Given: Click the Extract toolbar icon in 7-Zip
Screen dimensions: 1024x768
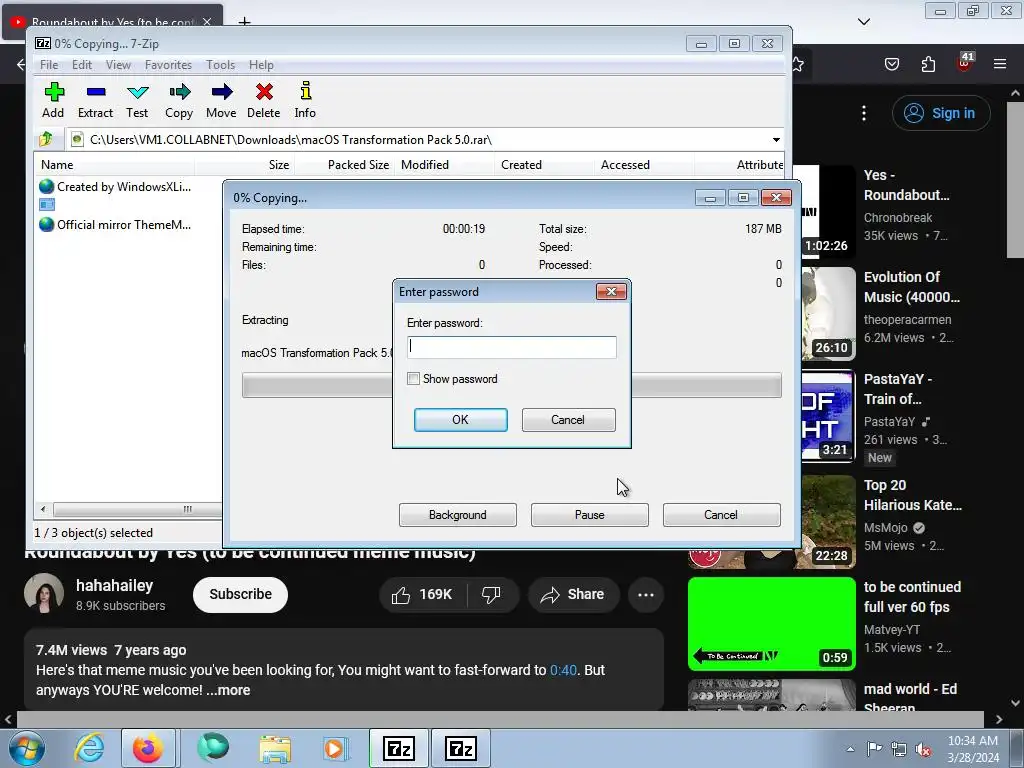Looking at the screenshot, I should (x=95, y=100).
